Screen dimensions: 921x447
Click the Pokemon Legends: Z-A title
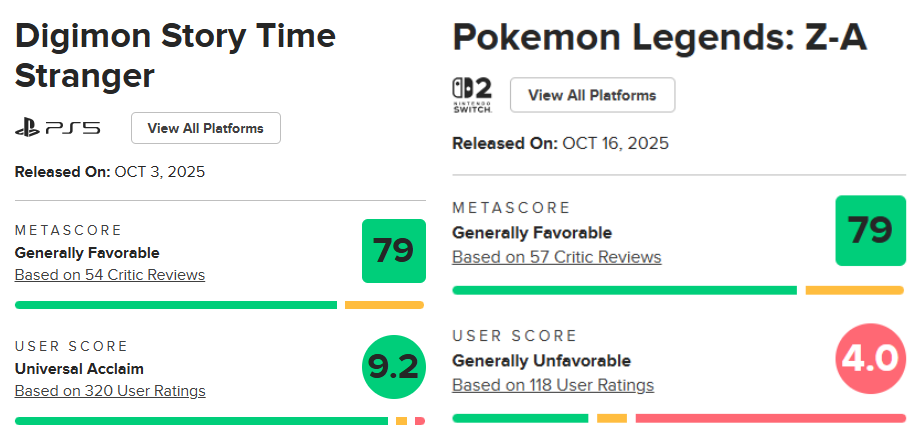660,38
